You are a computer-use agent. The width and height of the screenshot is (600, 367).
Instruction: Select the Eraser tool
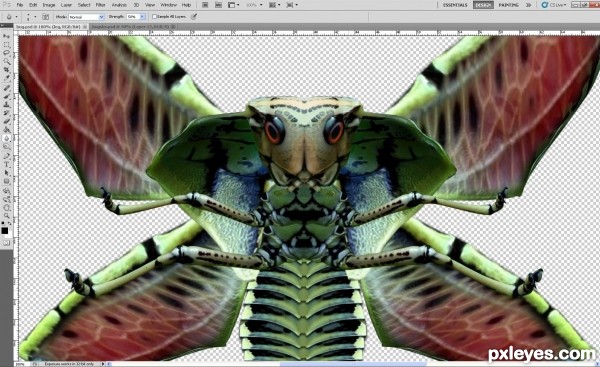click(x=7, y=121)
